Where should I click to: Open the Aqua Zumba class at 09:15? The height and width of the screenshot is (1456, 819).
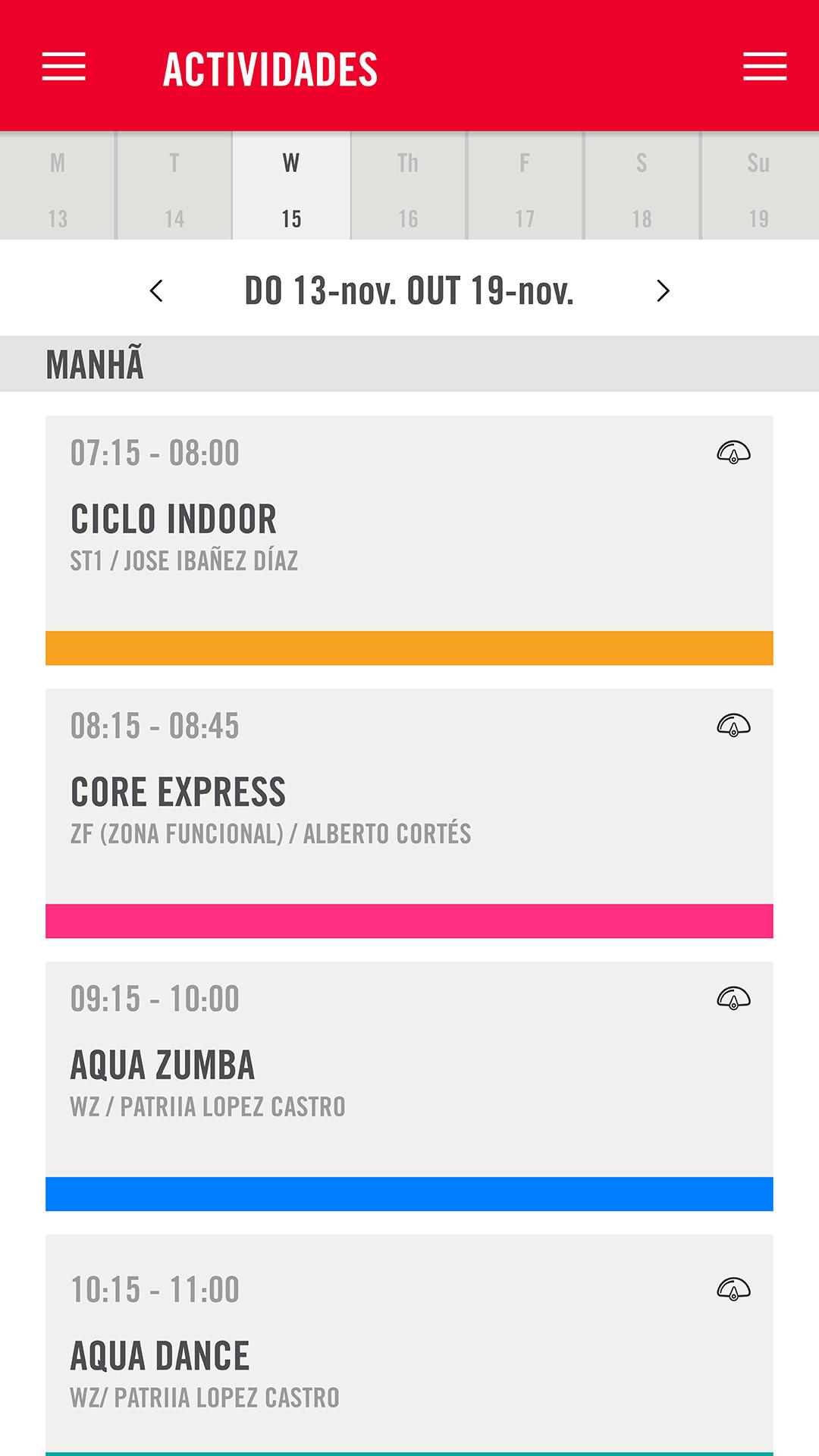point(409,1077)
